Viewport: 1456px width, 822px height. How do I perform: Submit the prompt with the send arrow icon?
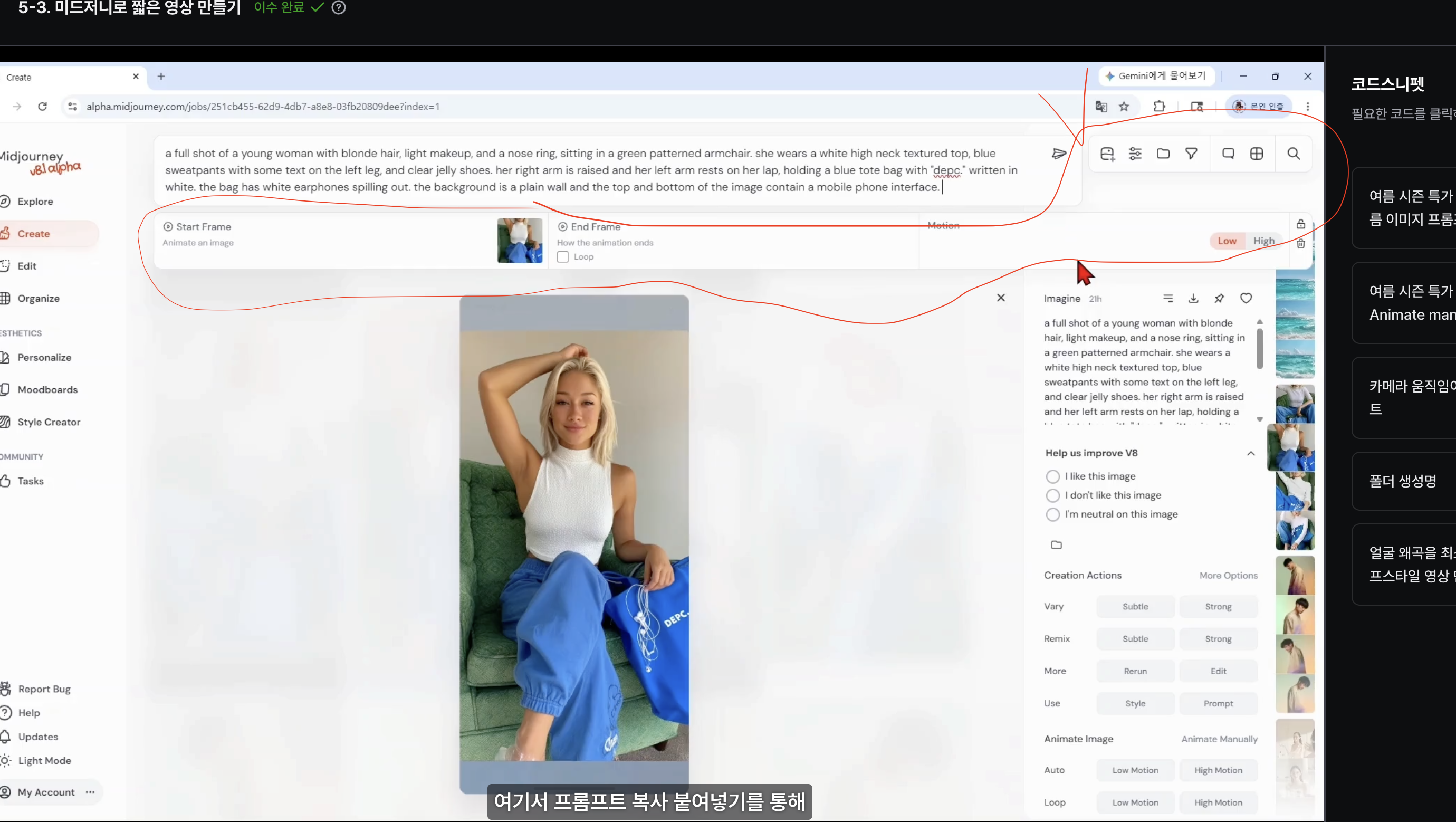(1059, 153)
